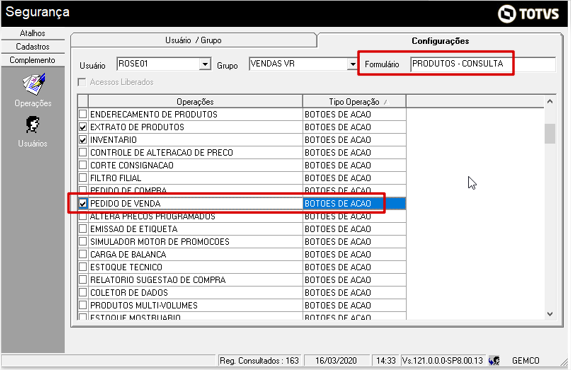Toggle Acessos Liberados checkbox
The image size is (571, 370).
[82, 82]
